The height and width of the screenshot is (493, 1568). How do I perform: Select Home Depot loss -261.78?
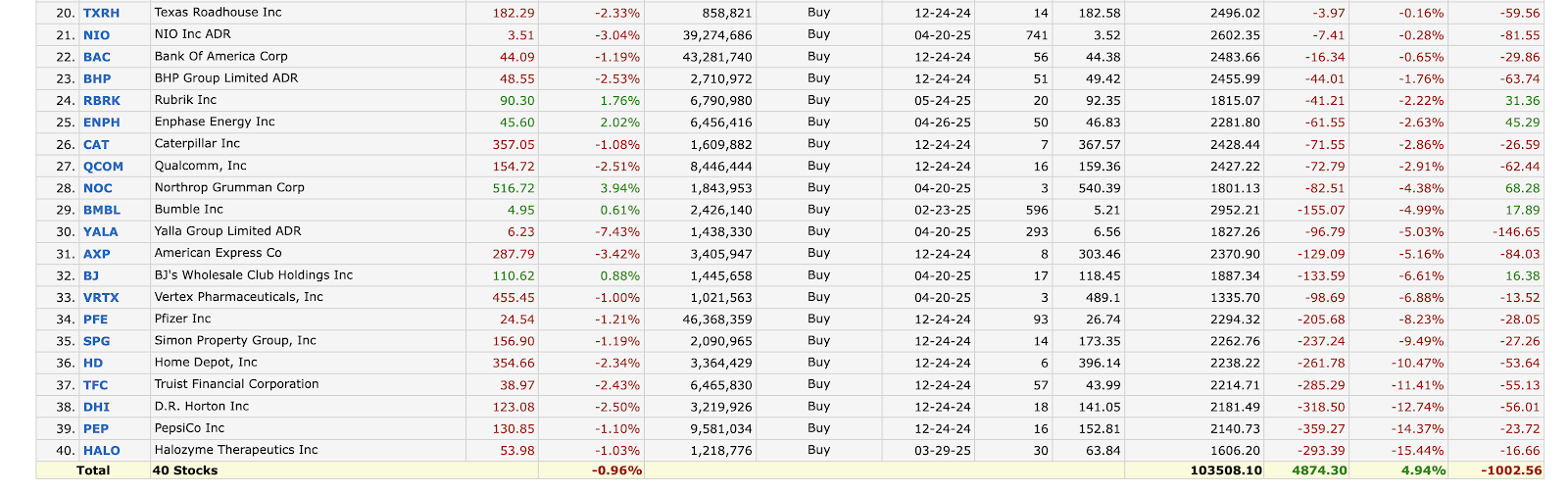pos(1325,363)
